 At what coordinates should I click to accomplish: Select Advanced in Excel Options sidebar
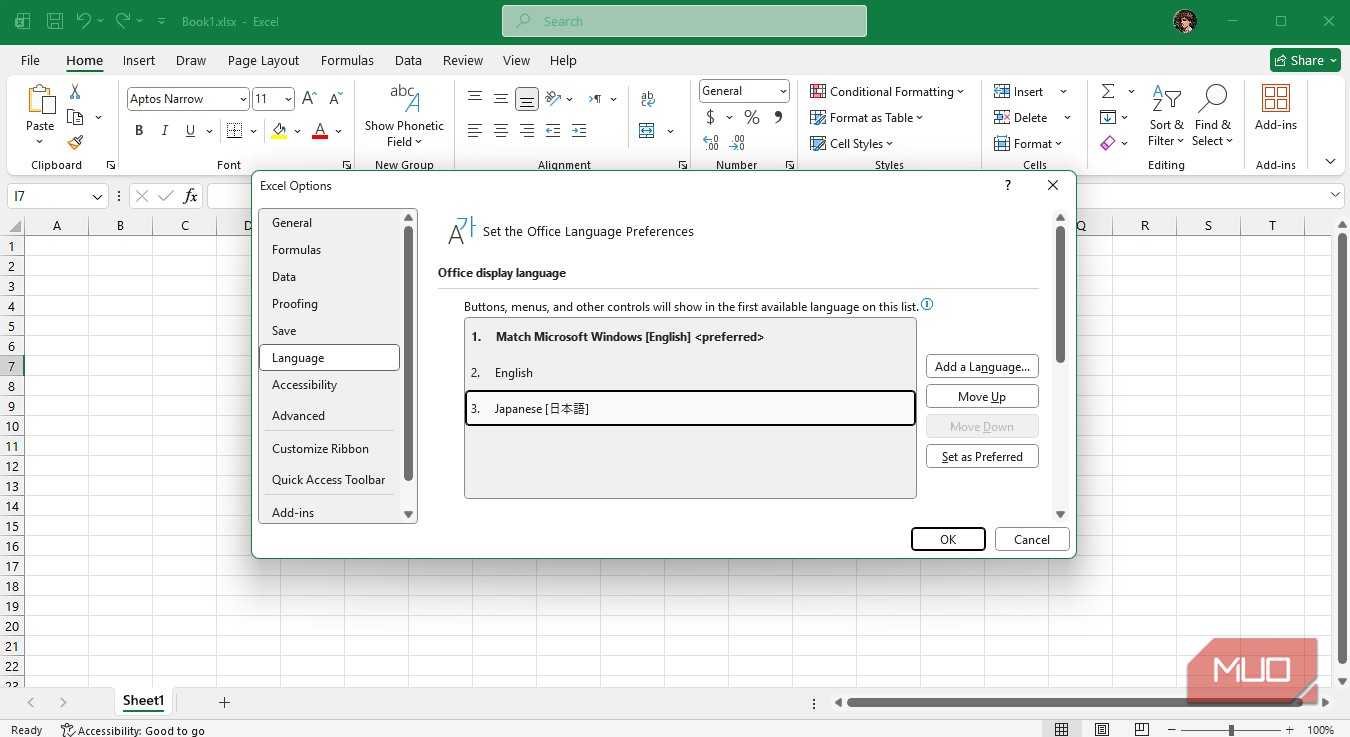(x=329, y=415)
